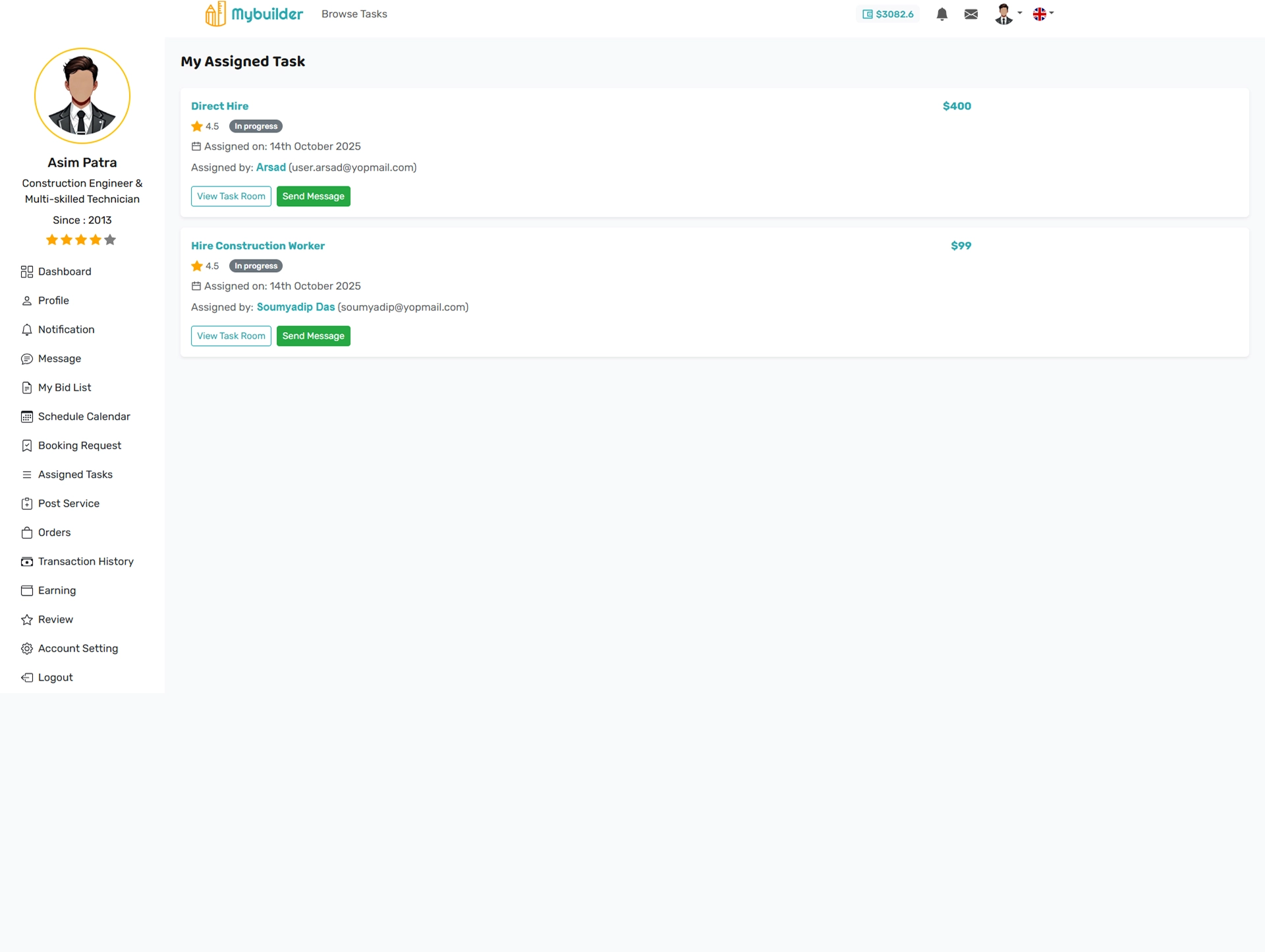Open Booking Request in sidebar

79,445
